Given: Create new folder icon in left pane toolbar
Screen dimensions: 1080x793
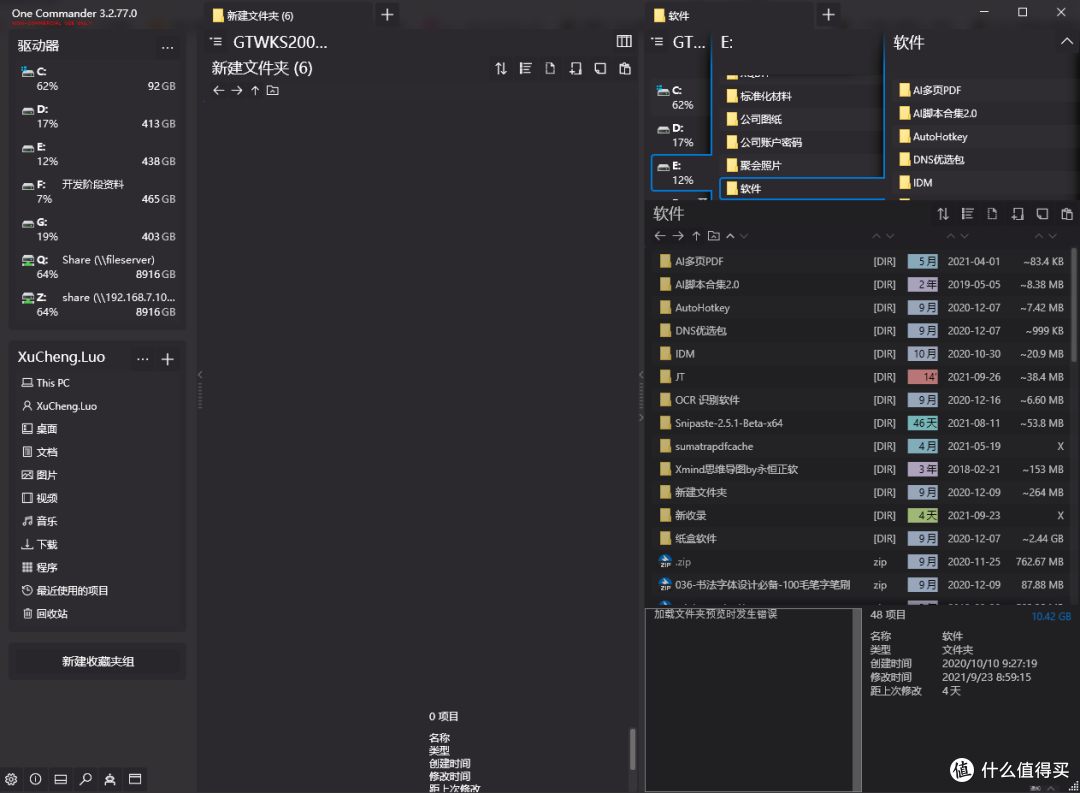Looking at the screenshot, I should (575, 68).
